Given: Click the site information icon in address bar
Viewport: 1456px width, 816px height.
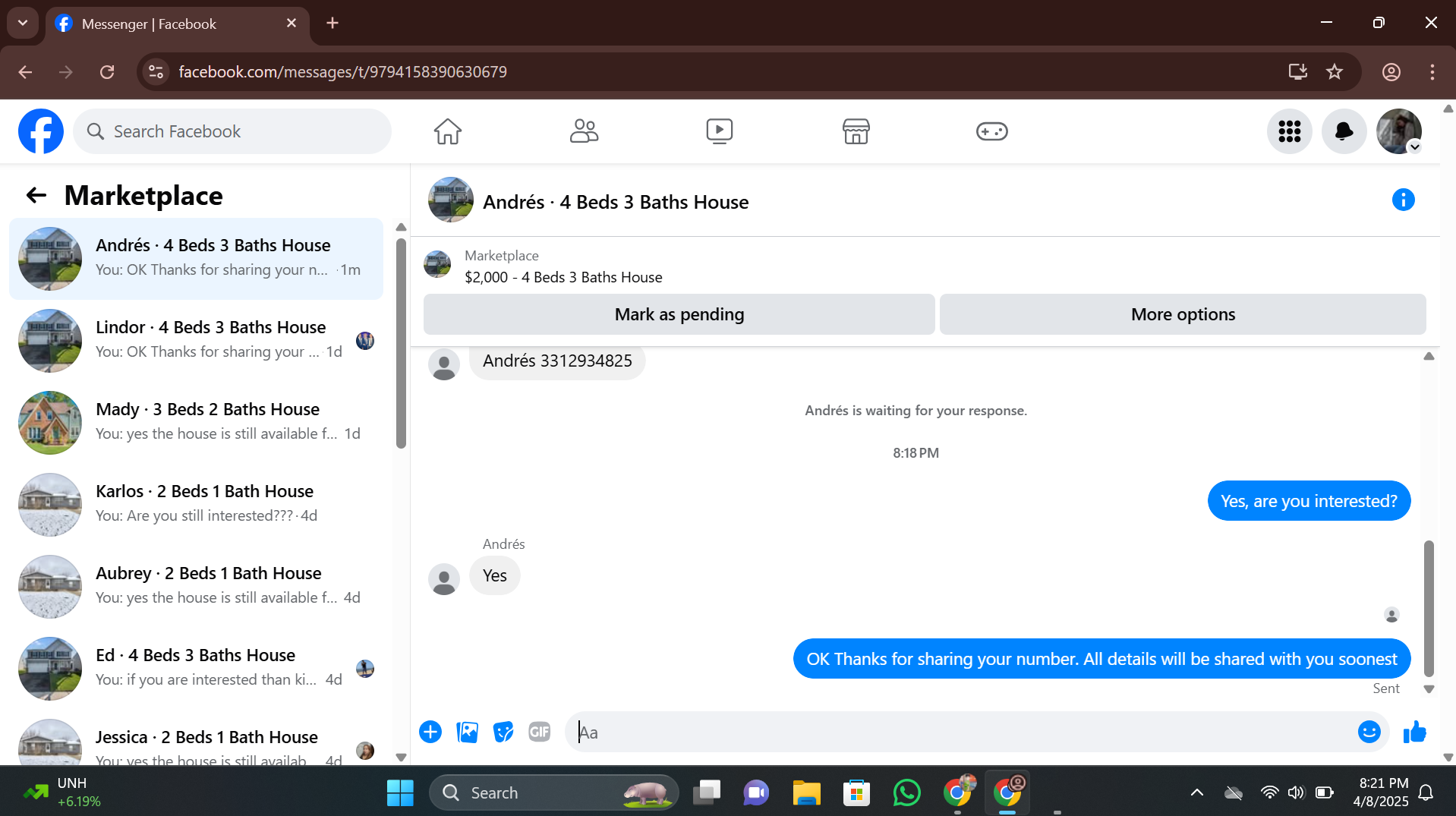Looking at the screenshot, I should click(x=156, y=72).
